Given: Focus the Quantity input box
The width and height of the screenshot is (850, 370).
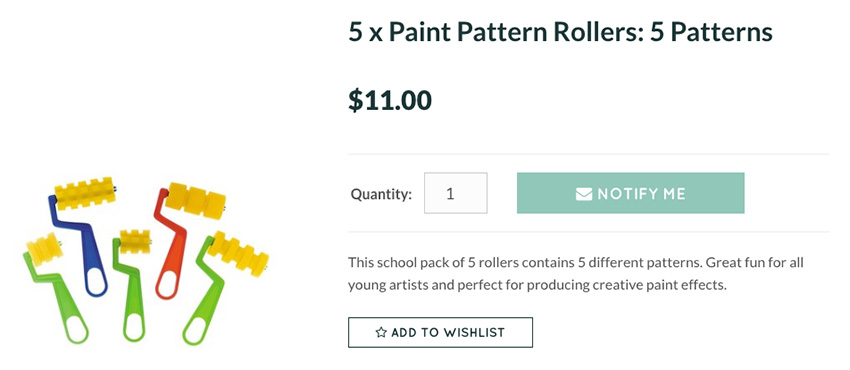Looking at the screenshot, I should click(455, 193).
